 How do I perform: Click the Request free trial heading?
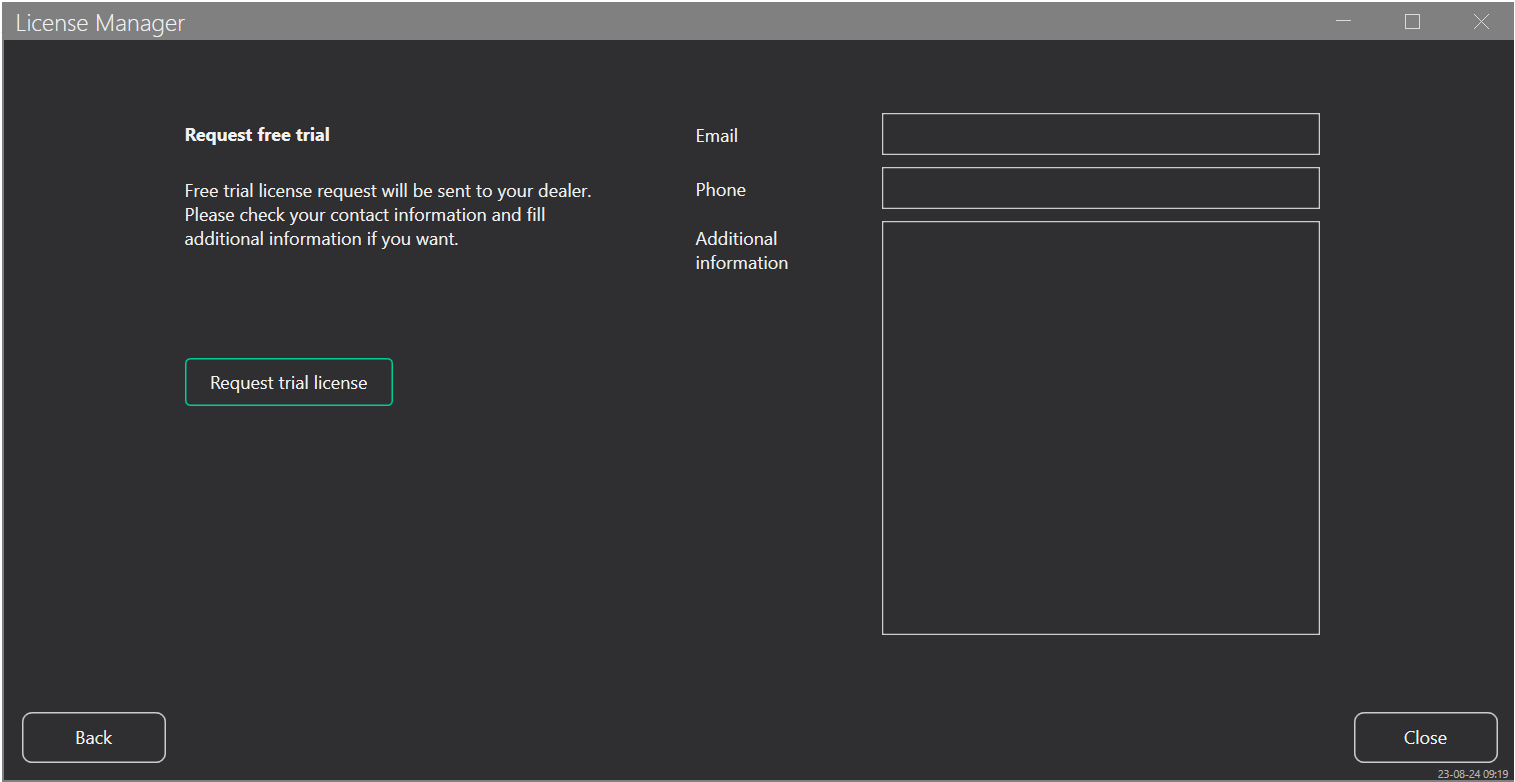tap(257, 135)
